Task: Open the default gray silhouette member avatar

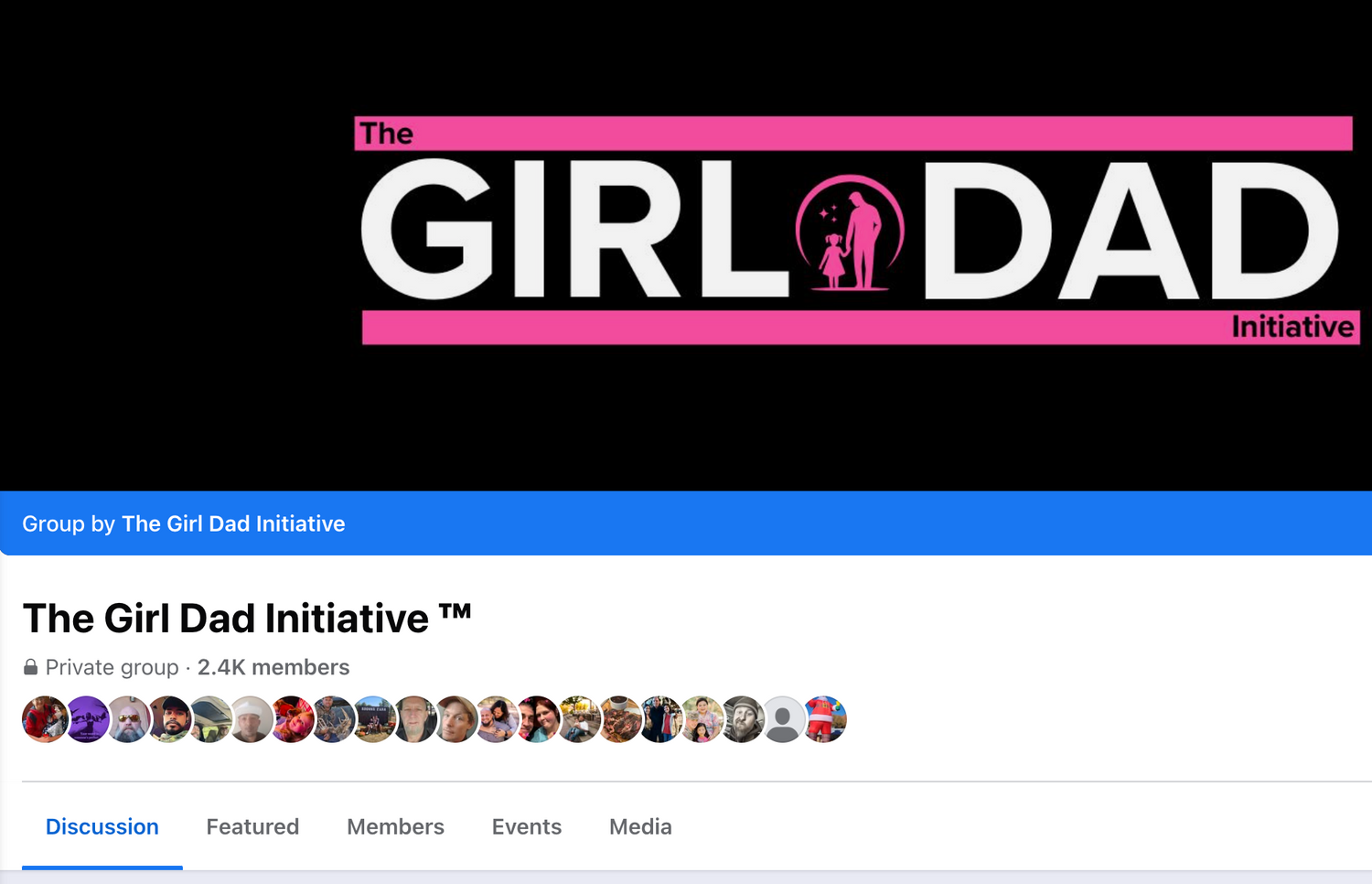Action: click(783, 719)
